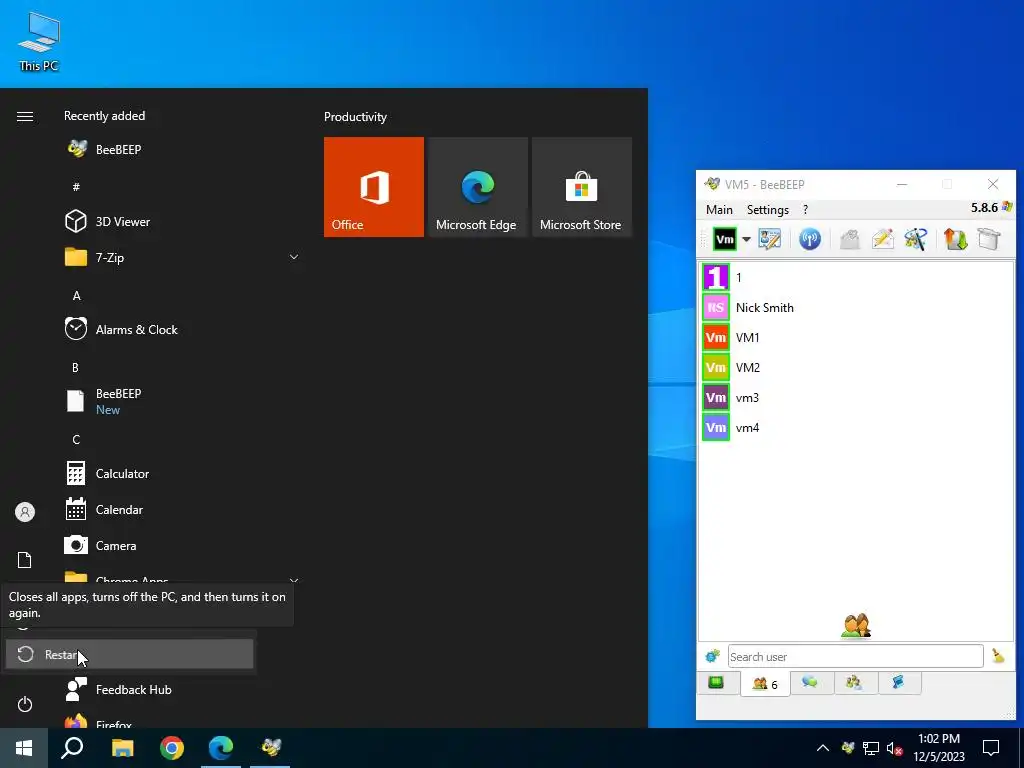This screenshot has width=1024, height=768.
Task: Open the notification center icon
Action: pos(991,748)
